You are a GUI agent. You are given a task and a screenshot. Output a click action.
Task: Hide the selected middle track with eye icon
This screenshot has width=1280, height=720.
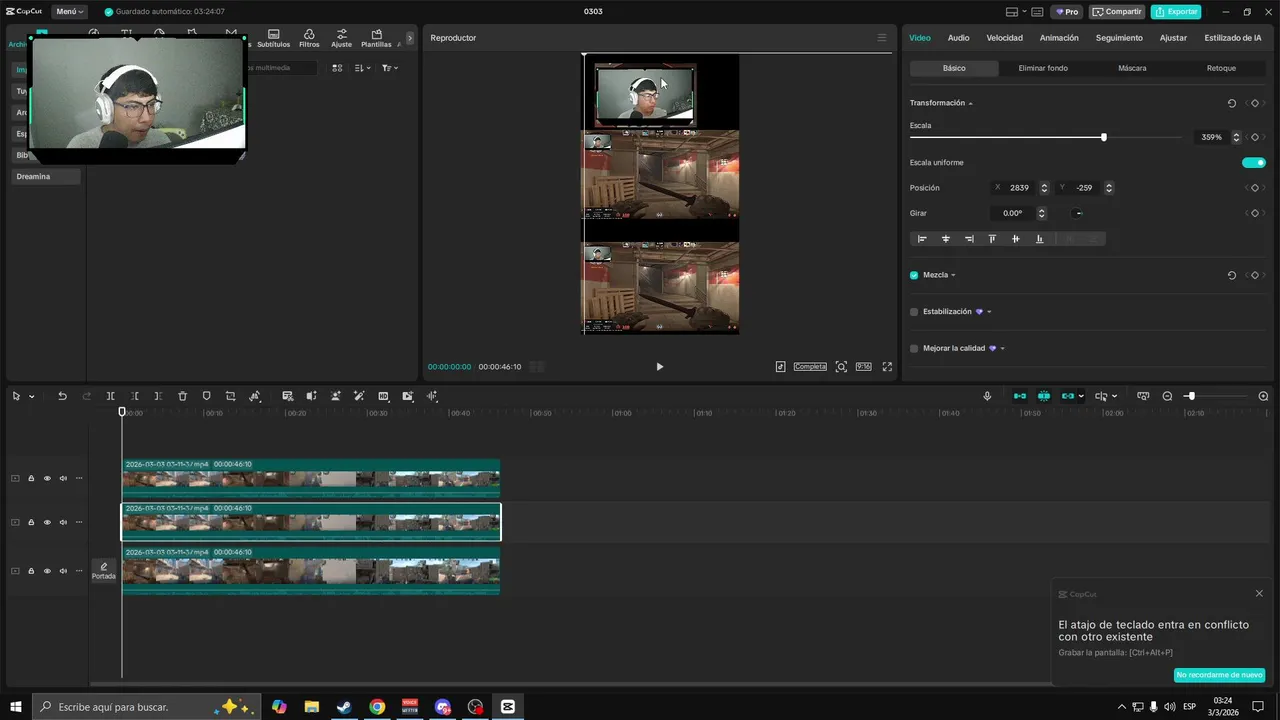pos(47,522)
